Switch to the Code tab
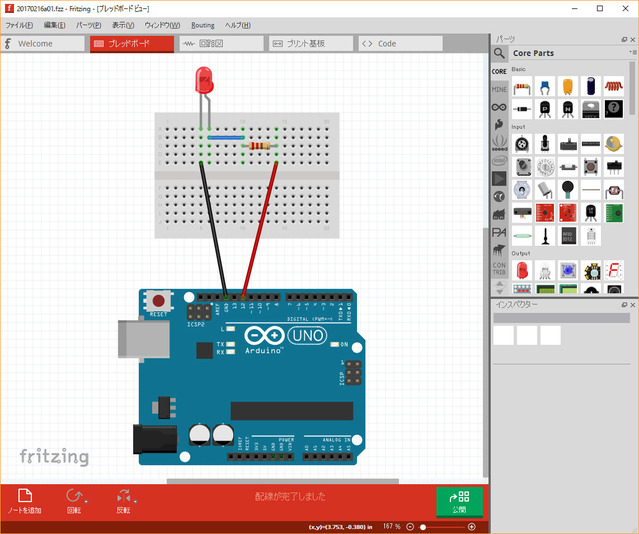639x534 pixels. click(x=401, y=44)
